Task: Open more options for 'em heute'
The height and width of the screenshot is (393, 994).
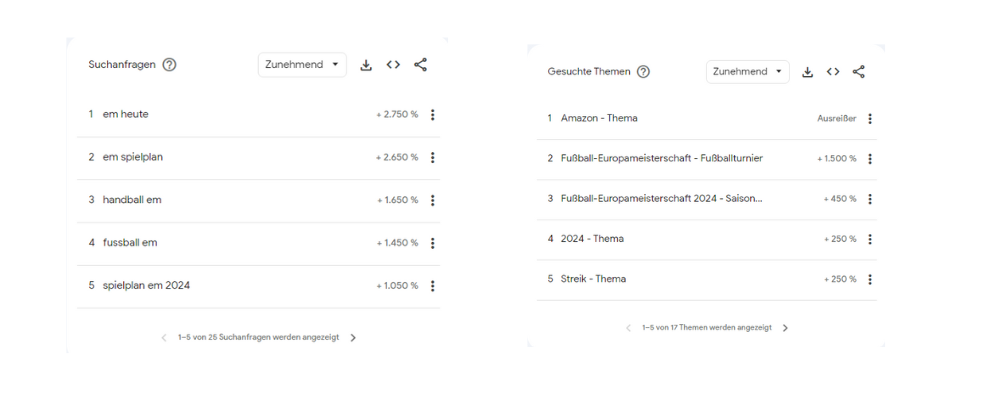Action: [432, 115]
